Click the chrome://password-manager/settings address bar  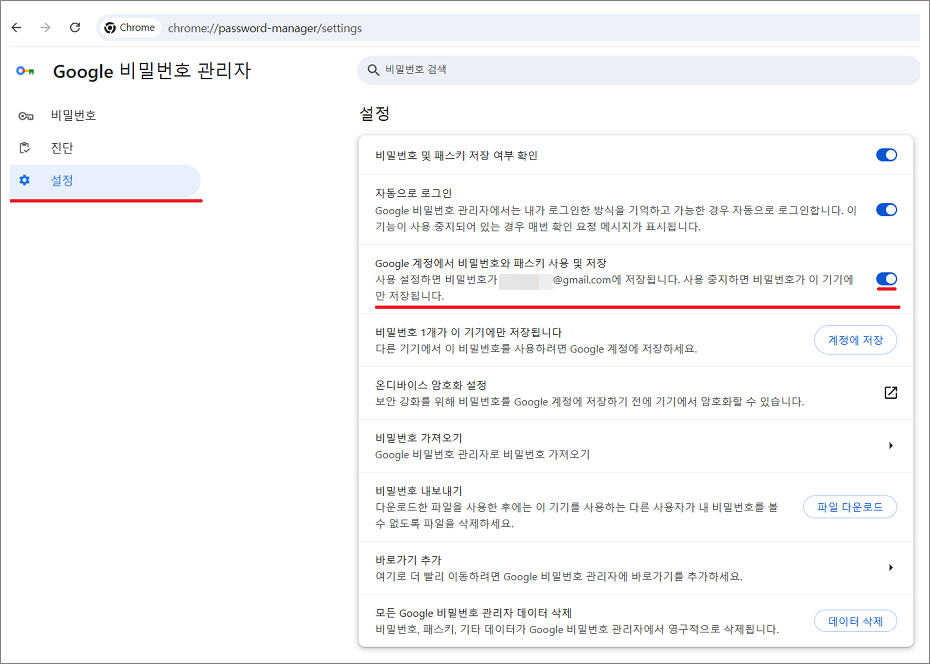508,28
